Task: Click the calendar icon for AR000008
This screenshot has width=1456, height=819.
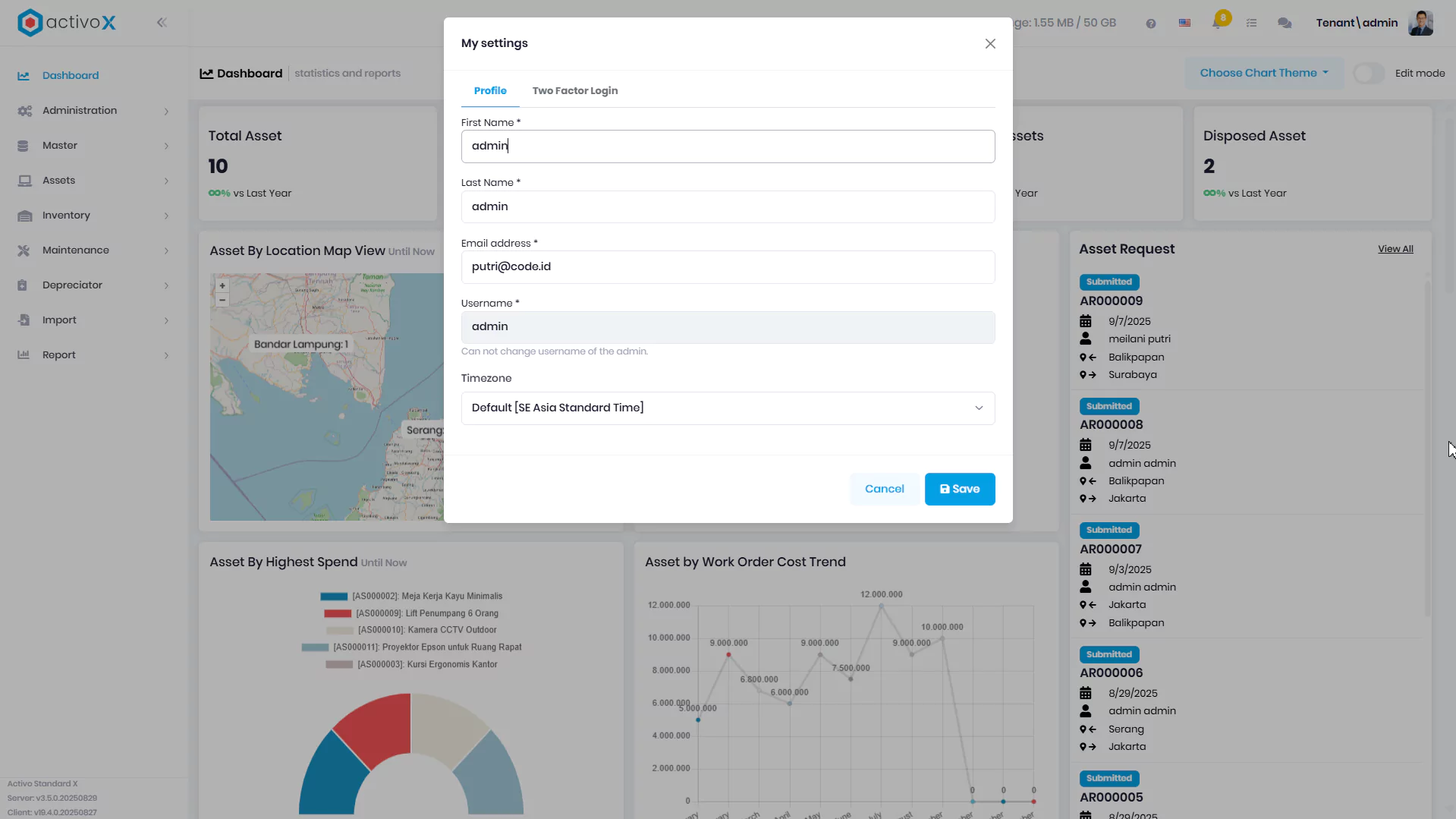Action: 1086,446
